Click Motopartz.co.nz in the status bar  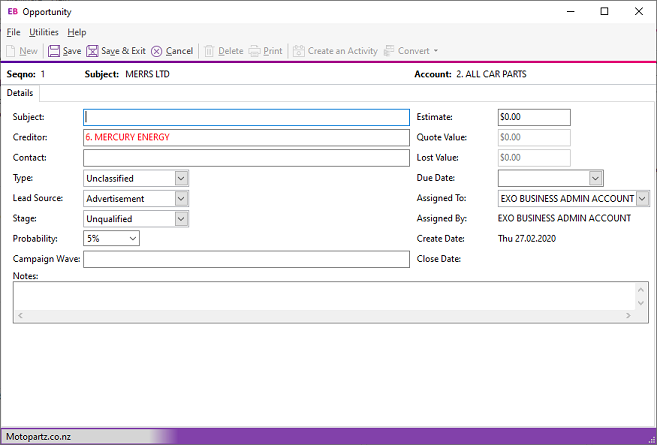[x=39, y=437]
